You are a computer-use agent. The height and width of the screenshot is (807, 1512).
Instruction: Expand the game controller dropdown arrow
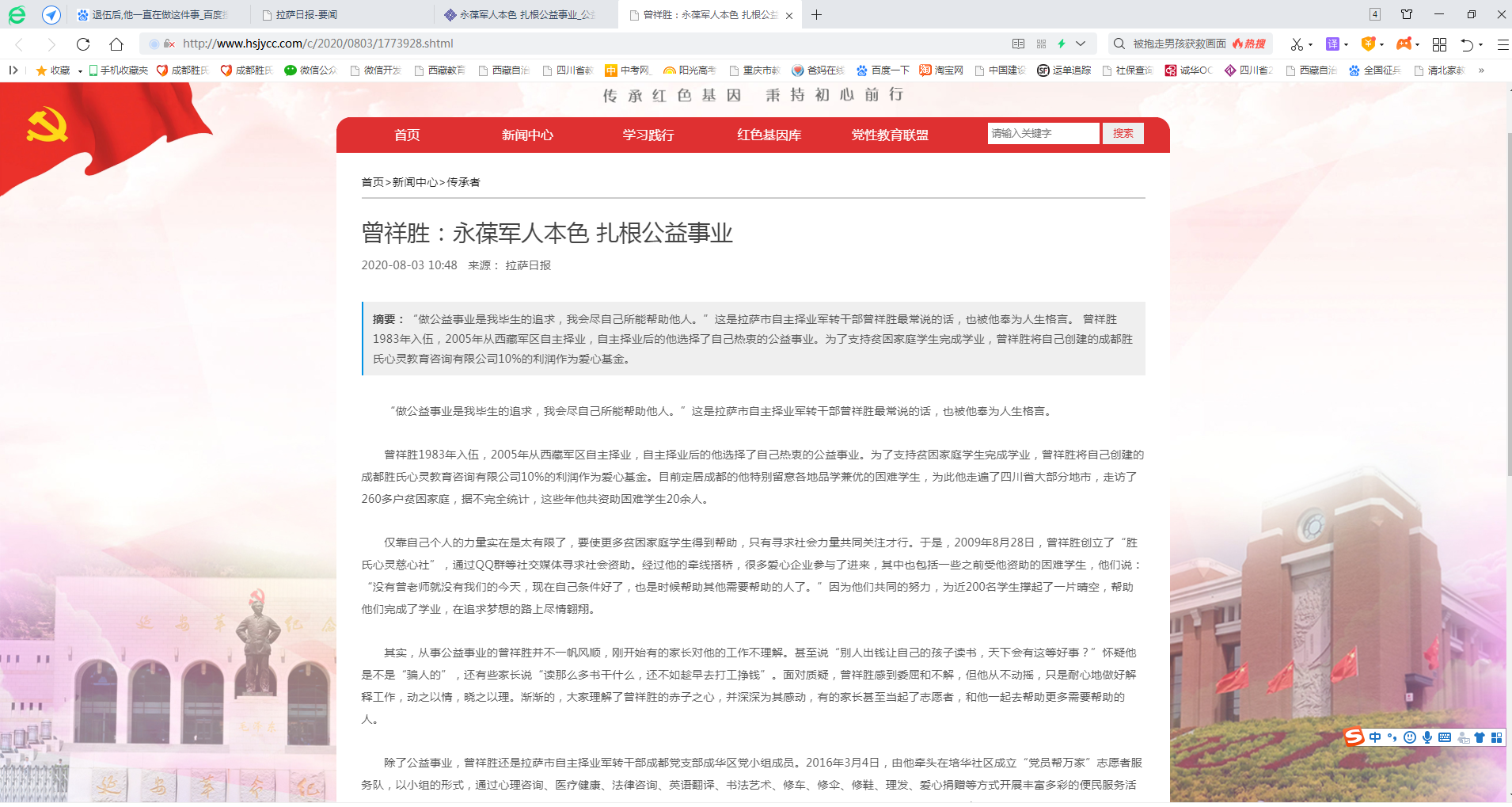click(x=1417, y=44)
